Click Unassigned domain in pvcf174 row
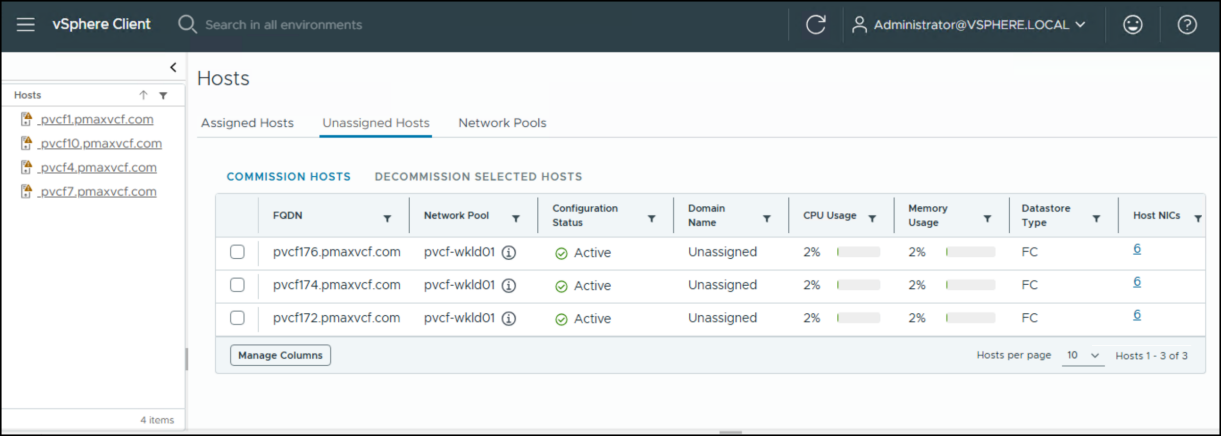 (722, 285)
